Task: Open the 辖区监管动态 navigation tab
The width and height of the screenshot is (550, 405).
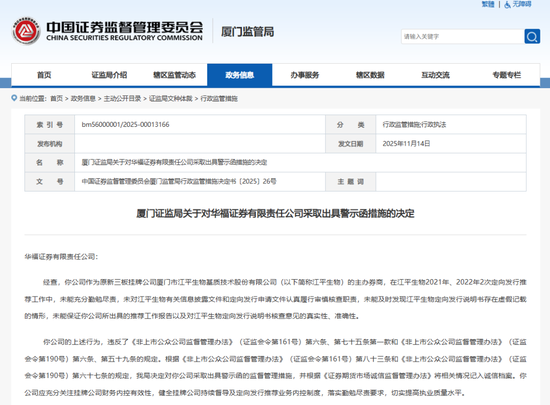Action: (x=174, y=75)
